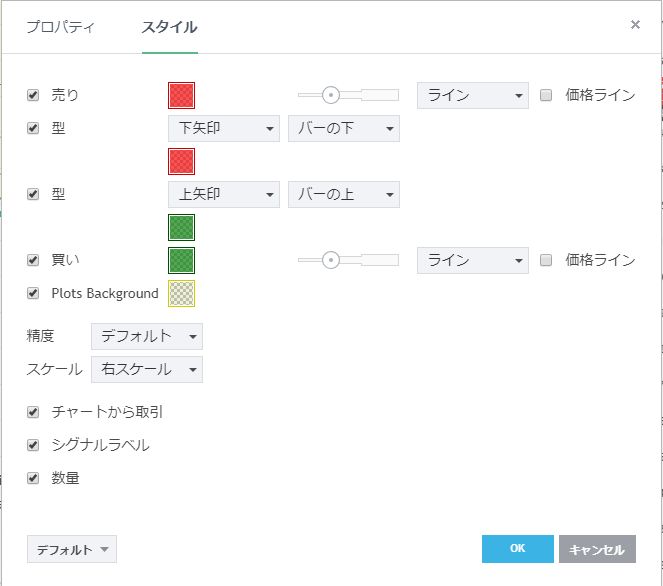Toggle the チャートから取引 checkbox
Image resolution: width=663 pixels, height=586 pixels.
[33, 411]
